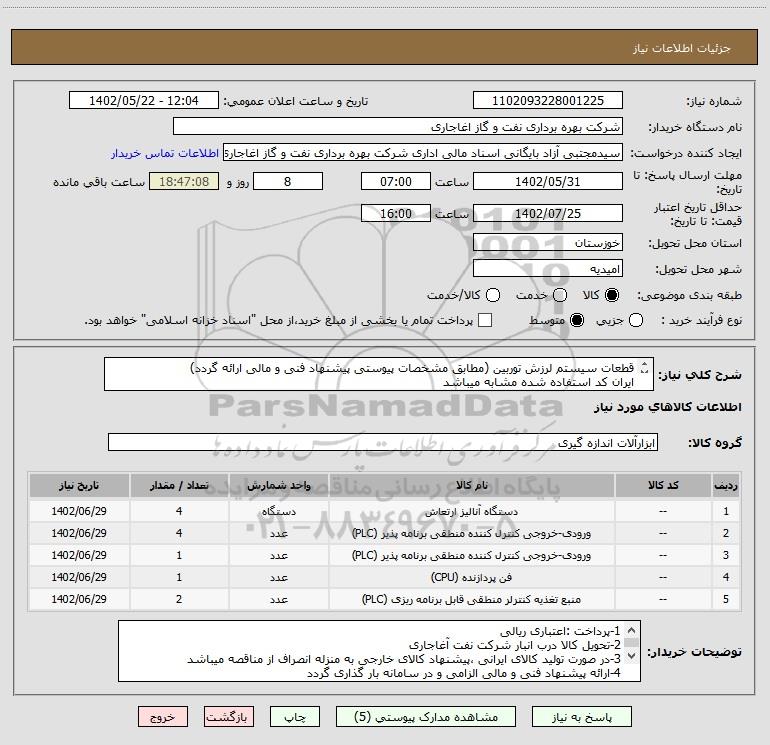
Task: Click the price validity date 1402/07/25
Action: point(548,213)
